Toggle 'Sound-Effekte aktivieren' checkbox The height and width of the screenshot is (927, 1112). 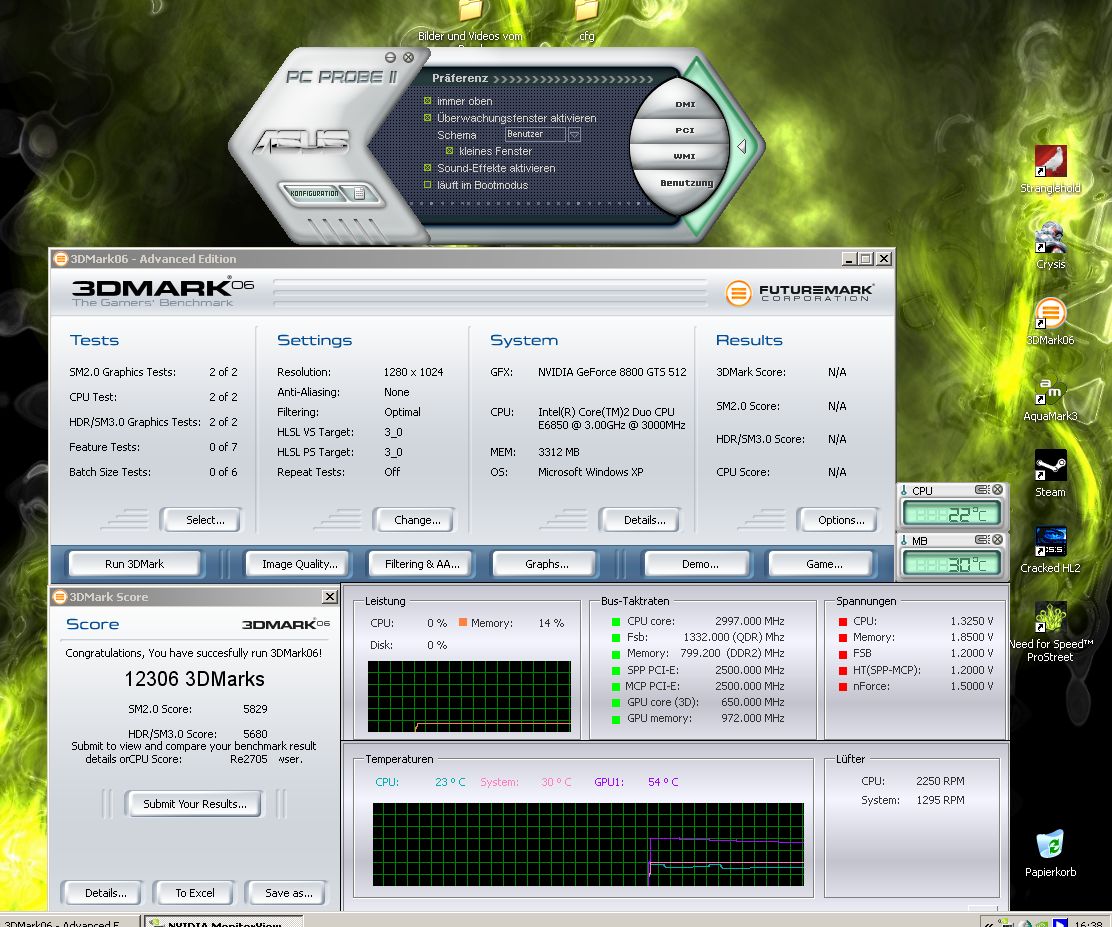pos(428,168)
